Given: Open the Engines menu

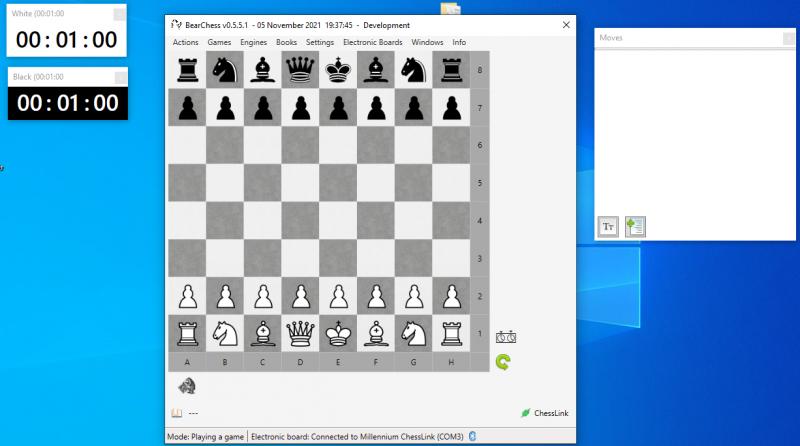Looking at the screenshot, I should click(x=254, y=43).
